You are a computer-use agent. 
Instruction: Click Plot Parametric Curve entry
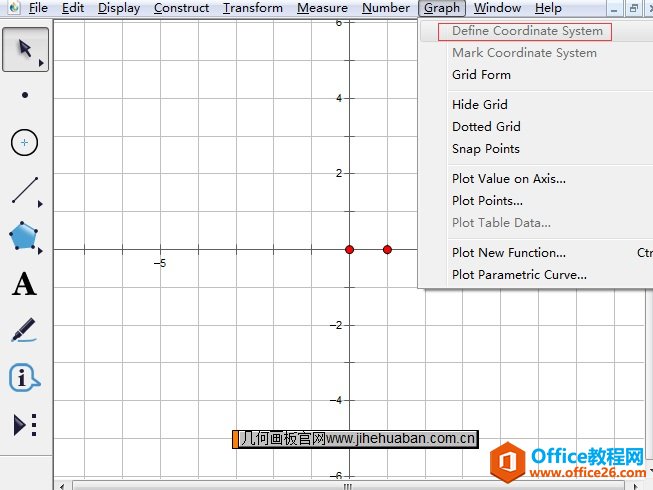(x=519, y=275)
